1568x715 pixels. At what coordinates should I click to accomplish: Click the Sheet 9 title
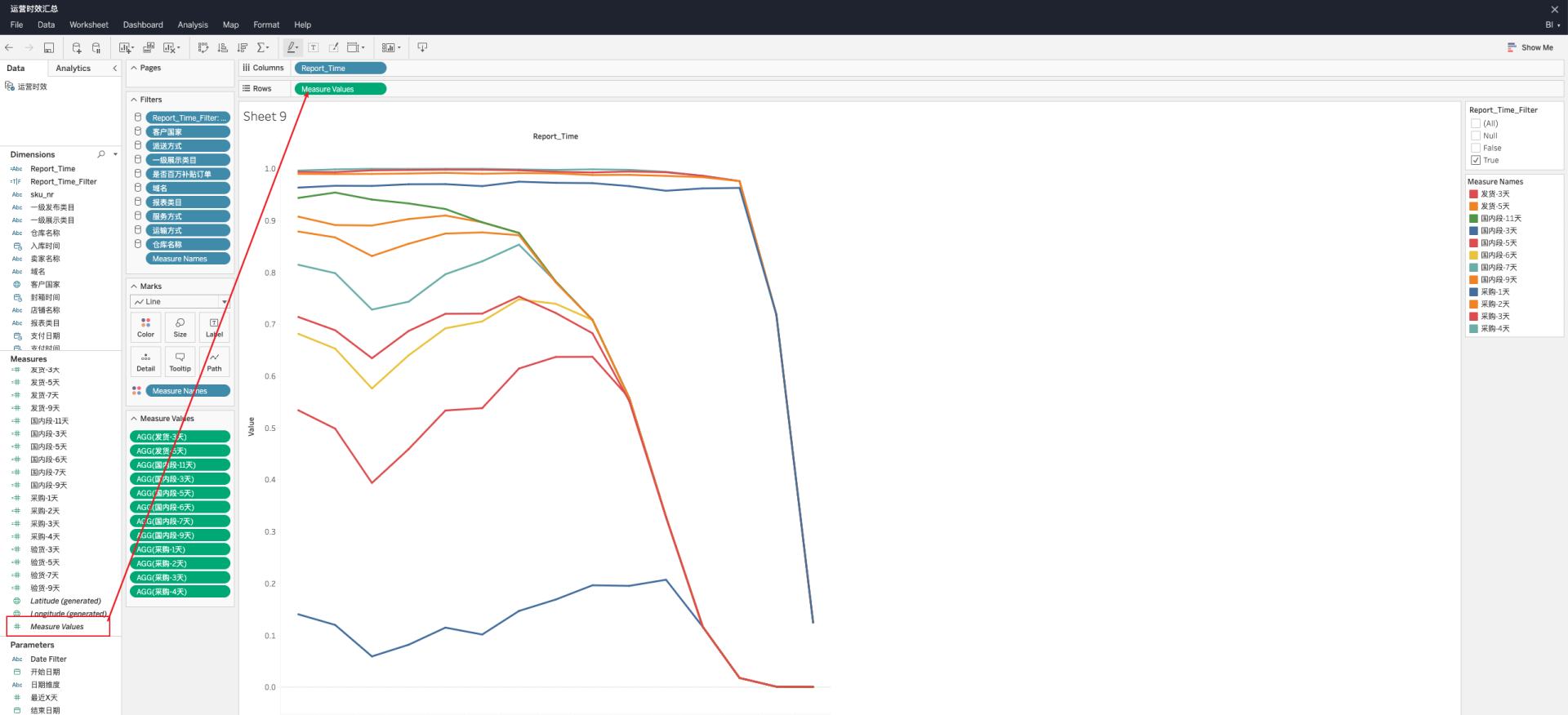click(x=265, y=117)
